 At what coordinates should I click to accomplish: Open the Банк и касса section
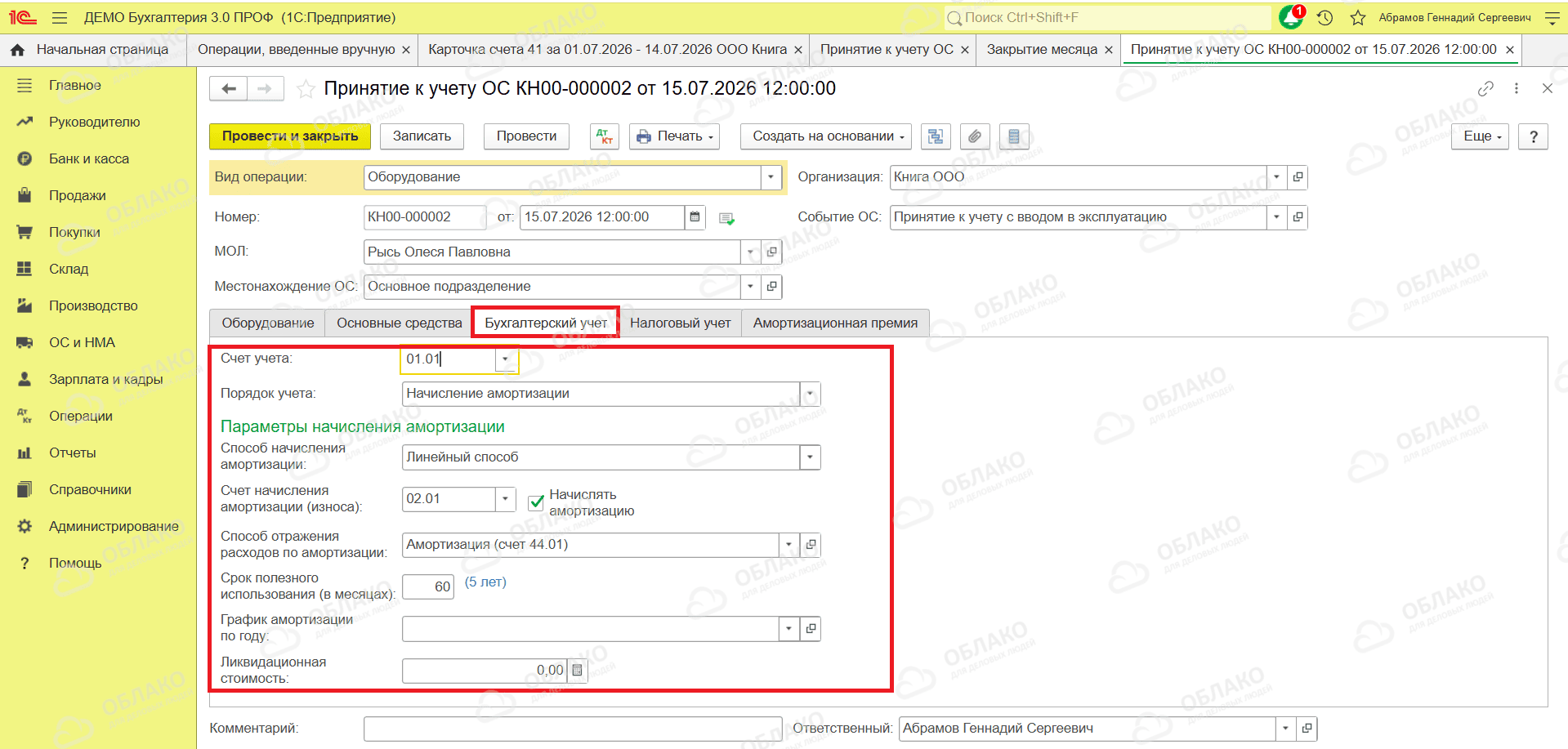(x=89, y=159)
